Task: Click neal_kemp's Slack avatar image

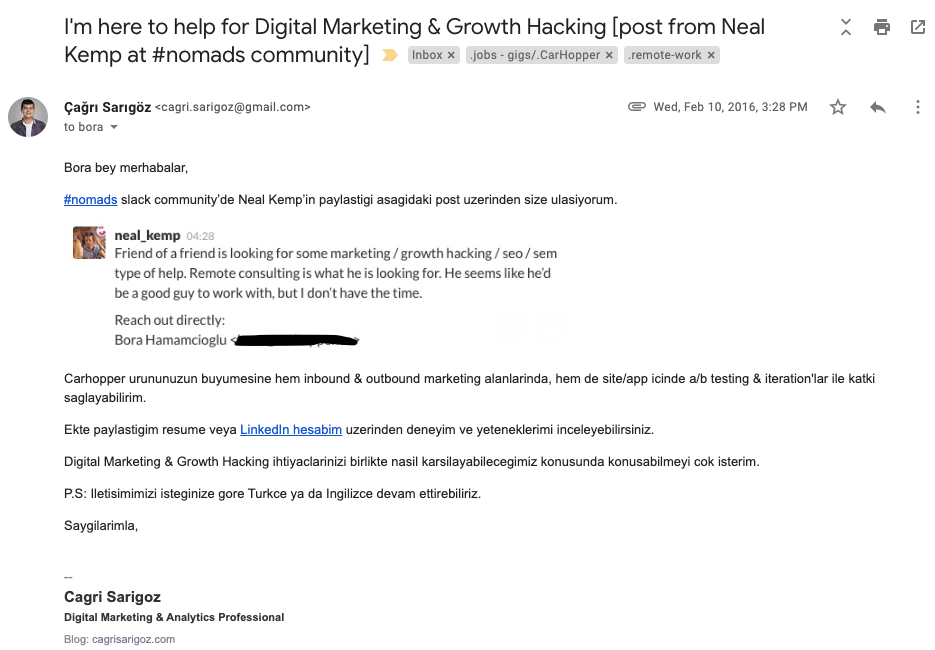Action: click(x=89, y=242)
